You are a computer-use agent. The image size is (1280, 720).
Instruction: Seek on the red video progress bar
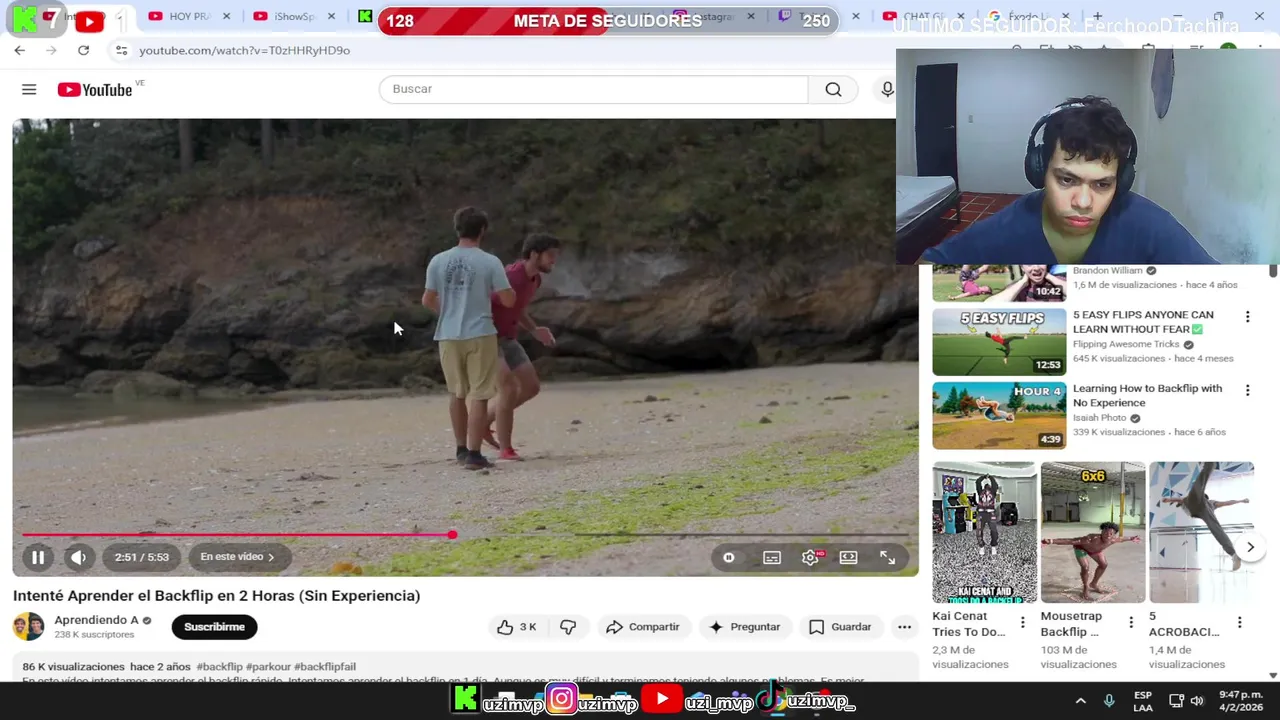pos(465,535)
